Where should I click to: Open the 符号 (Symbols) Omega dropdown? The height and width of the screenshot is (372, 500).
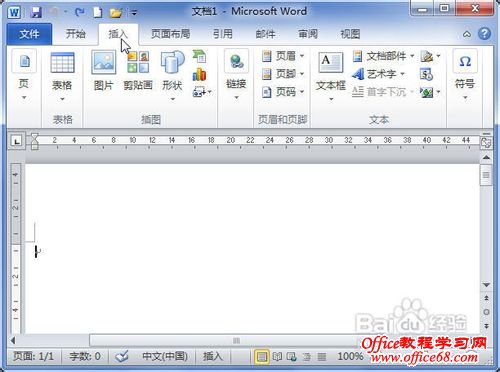pyautogui.click(x=465, y=75)
